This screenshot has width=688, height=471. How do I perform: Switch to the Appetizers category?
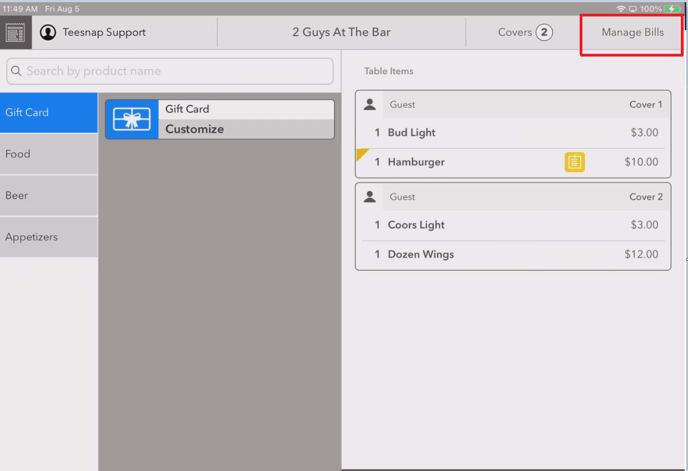[49, 237]
